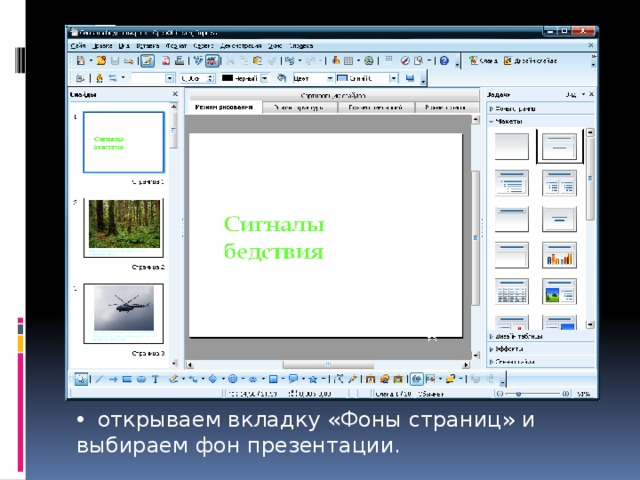Viewport: 640px width, 480px height.
Task: Open the Правка menu
Action: 102,46
